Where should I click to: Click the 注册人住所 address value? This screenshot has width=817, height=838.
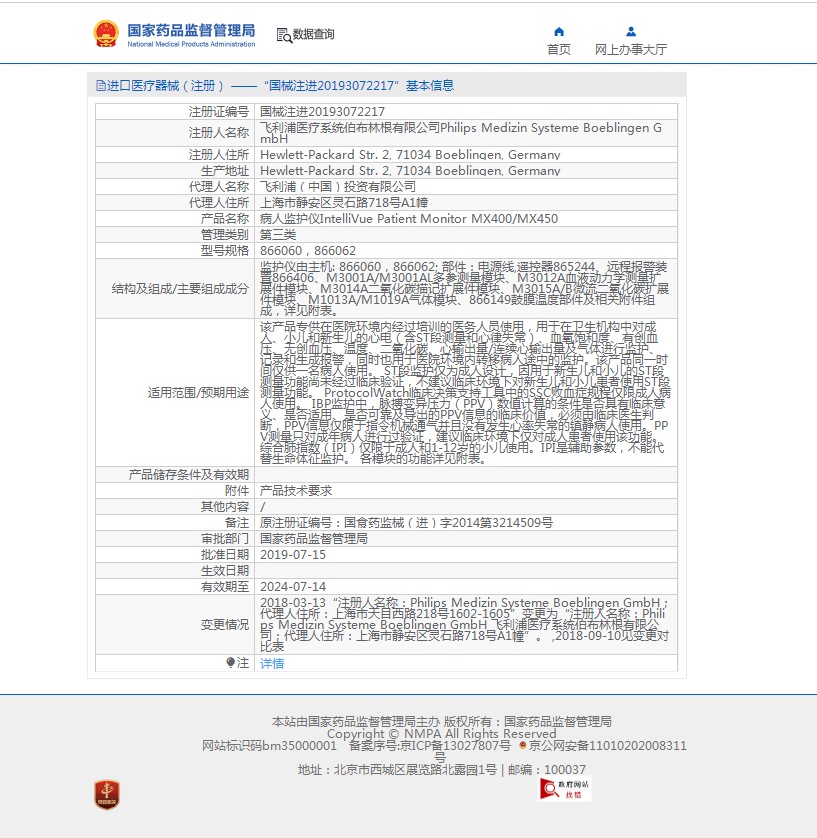410,154
